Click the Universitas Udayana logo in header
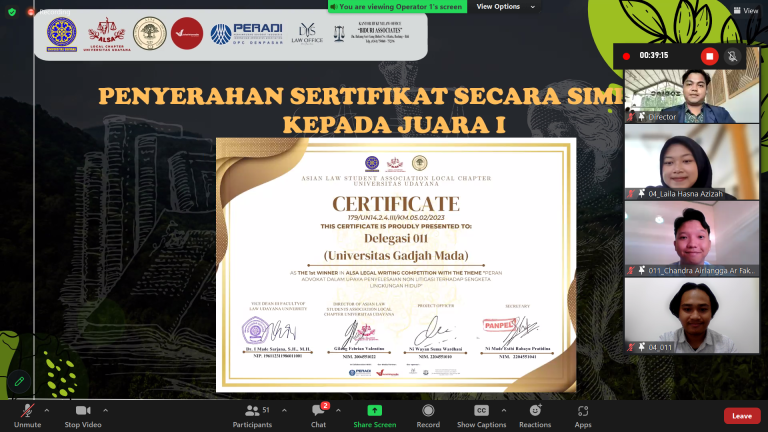Image resolution: width=768 pixels, height=432 pixels. coord(61,34)
